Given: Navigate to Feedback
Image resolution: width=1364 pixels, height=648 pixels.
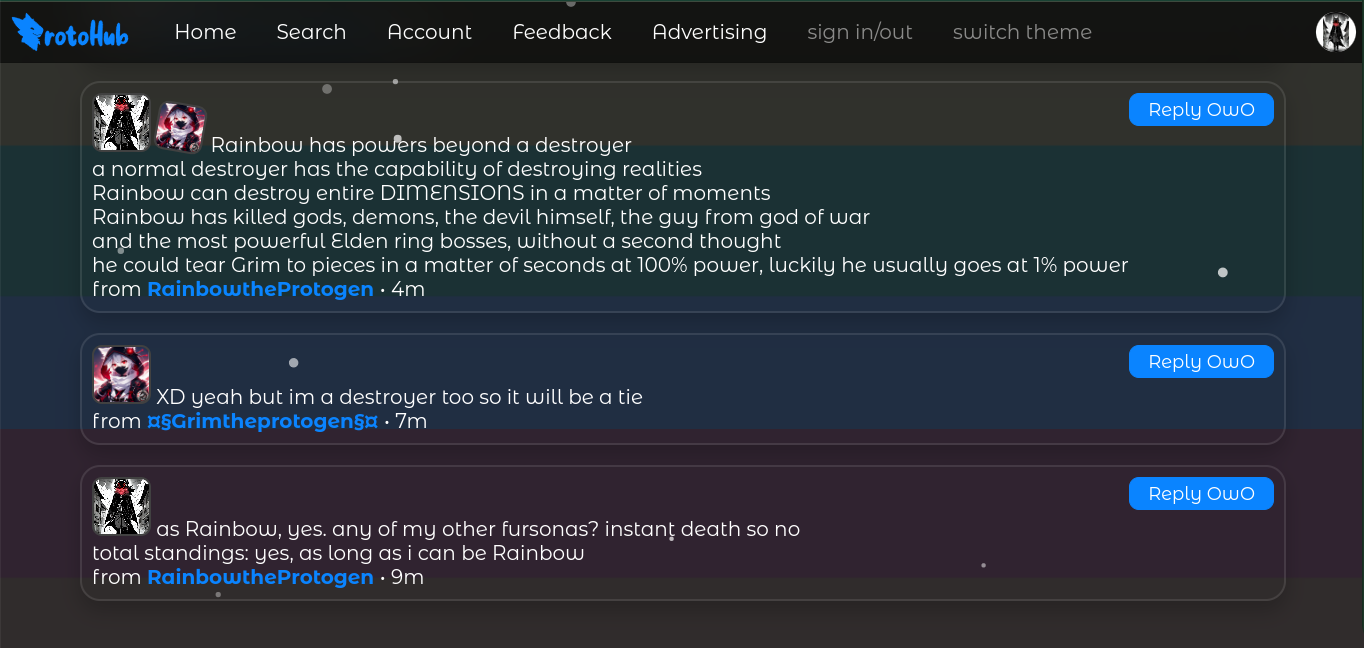Looking at the screenshot, I should click(x=562, y=32).
